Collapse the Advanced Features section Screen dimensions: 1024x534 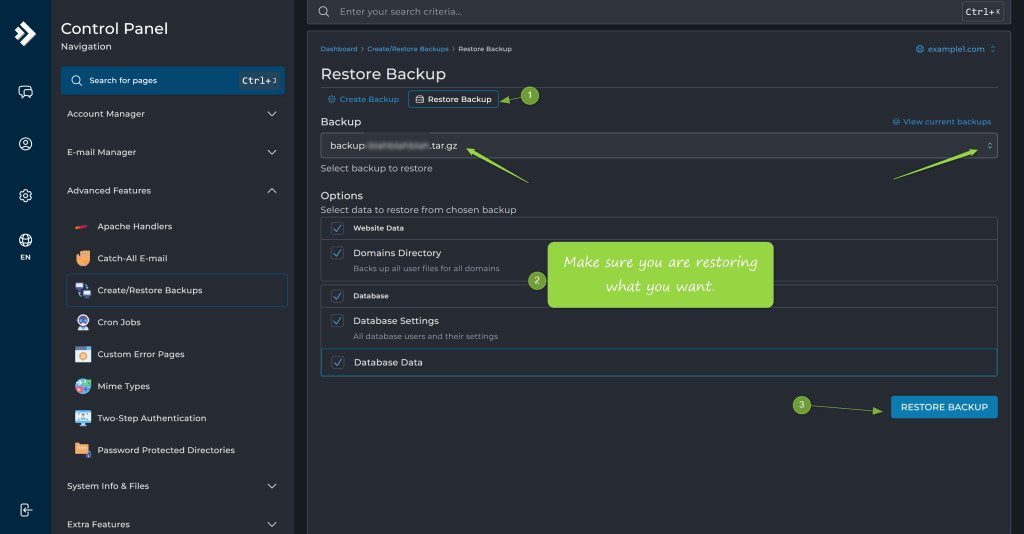(x=172, y=191)
